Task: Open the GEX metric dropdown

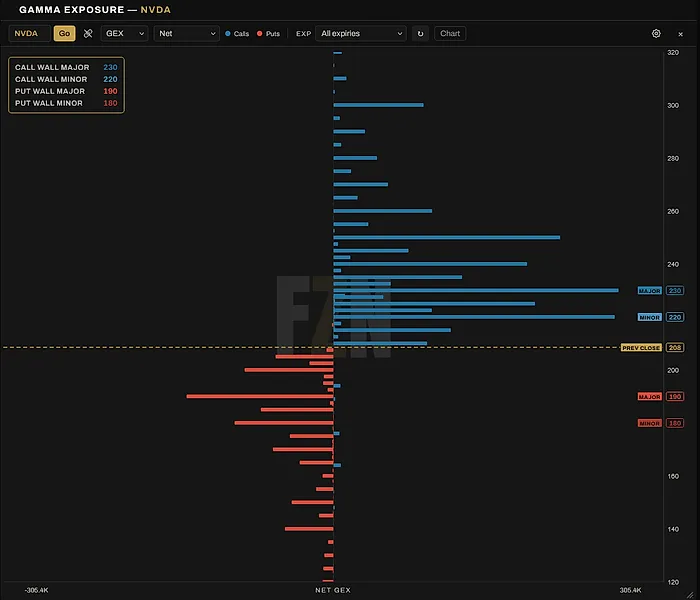Action: 125,33
